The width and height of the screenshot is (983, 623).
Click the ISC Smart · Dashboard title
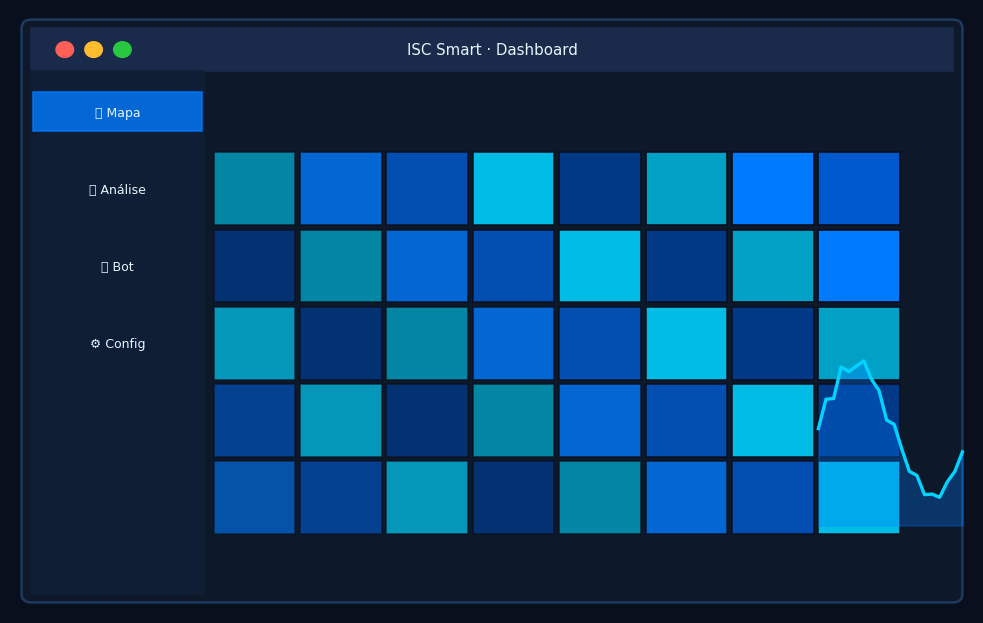click(x=491, y=49)
